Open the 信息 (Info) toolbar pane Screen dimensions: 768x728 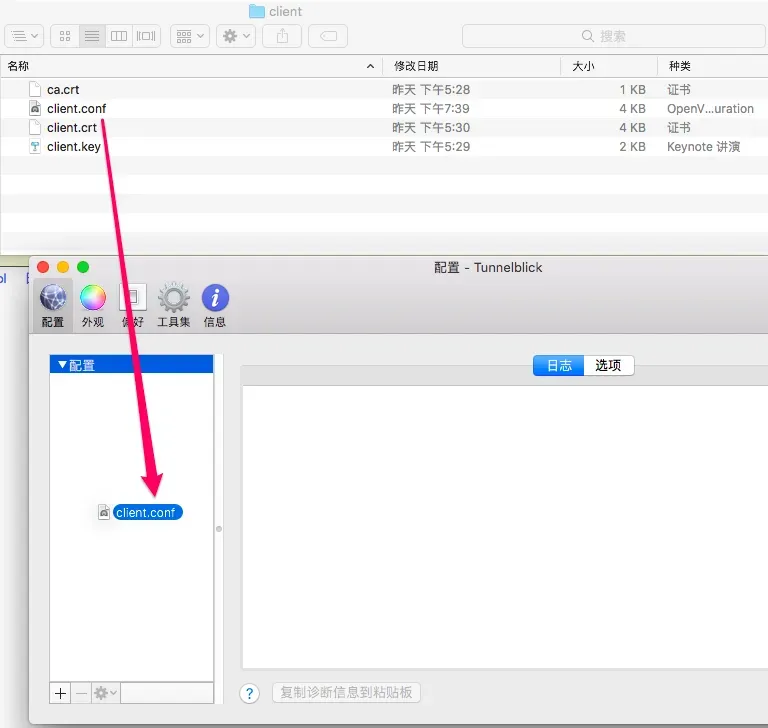(x=215, y=304)
